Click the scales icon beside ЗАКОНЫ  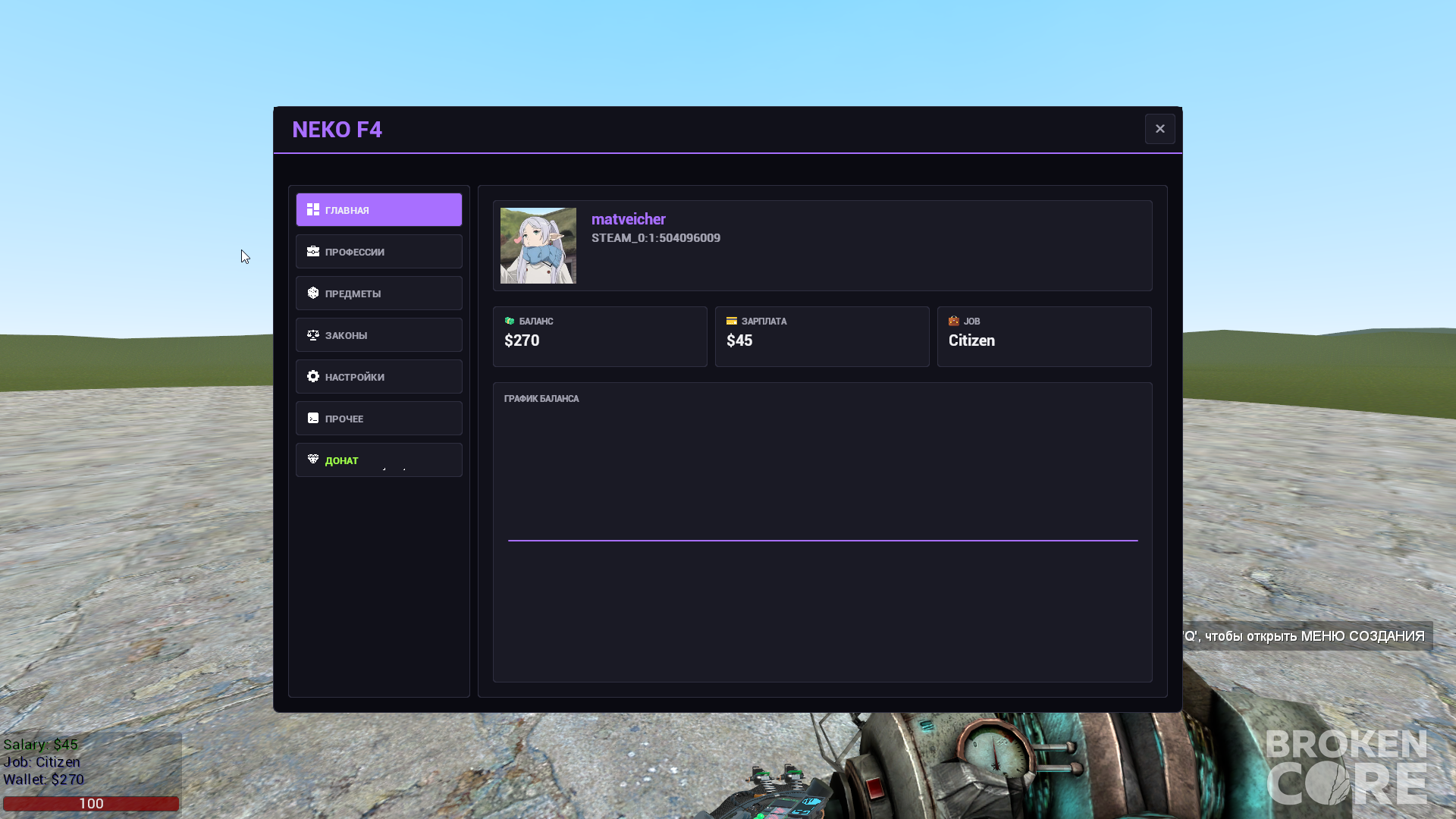313,334
